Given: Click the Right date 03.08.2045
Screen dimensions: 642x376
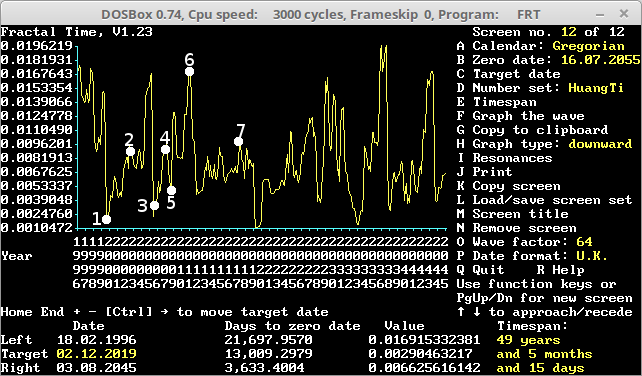Looking at the screenshot, I should (97, 368).
